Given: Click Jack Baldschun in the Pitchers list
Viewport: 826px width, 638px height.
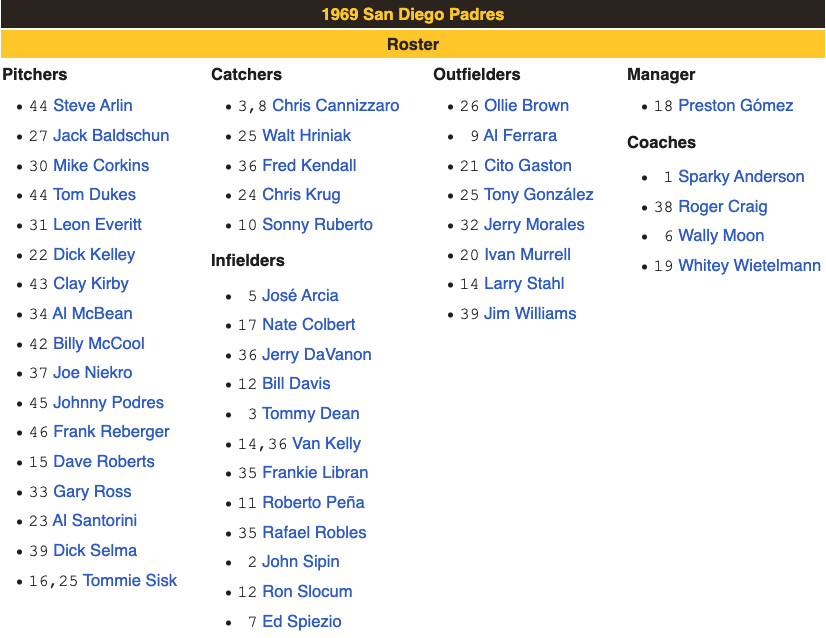Looking at the screenshot, I should (111, 135).
